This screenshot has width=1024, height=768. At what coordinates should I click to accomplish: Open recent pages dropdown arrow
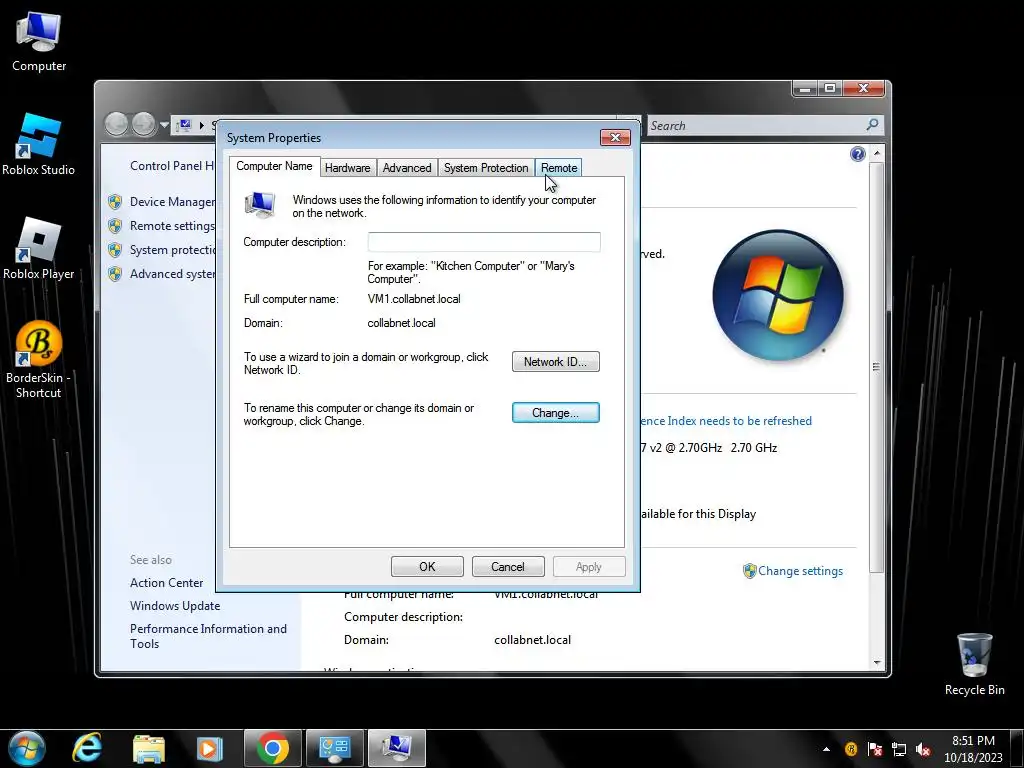164,124
